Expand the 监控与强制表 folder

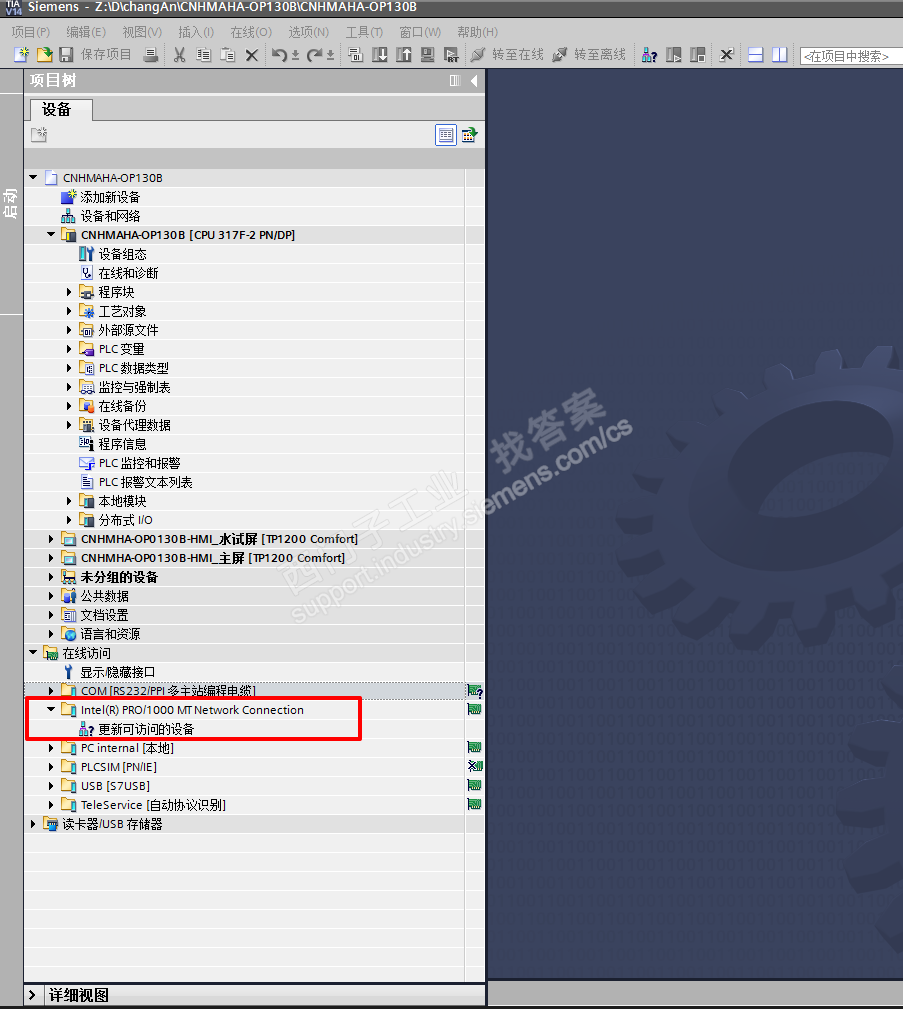coord(69,387)
